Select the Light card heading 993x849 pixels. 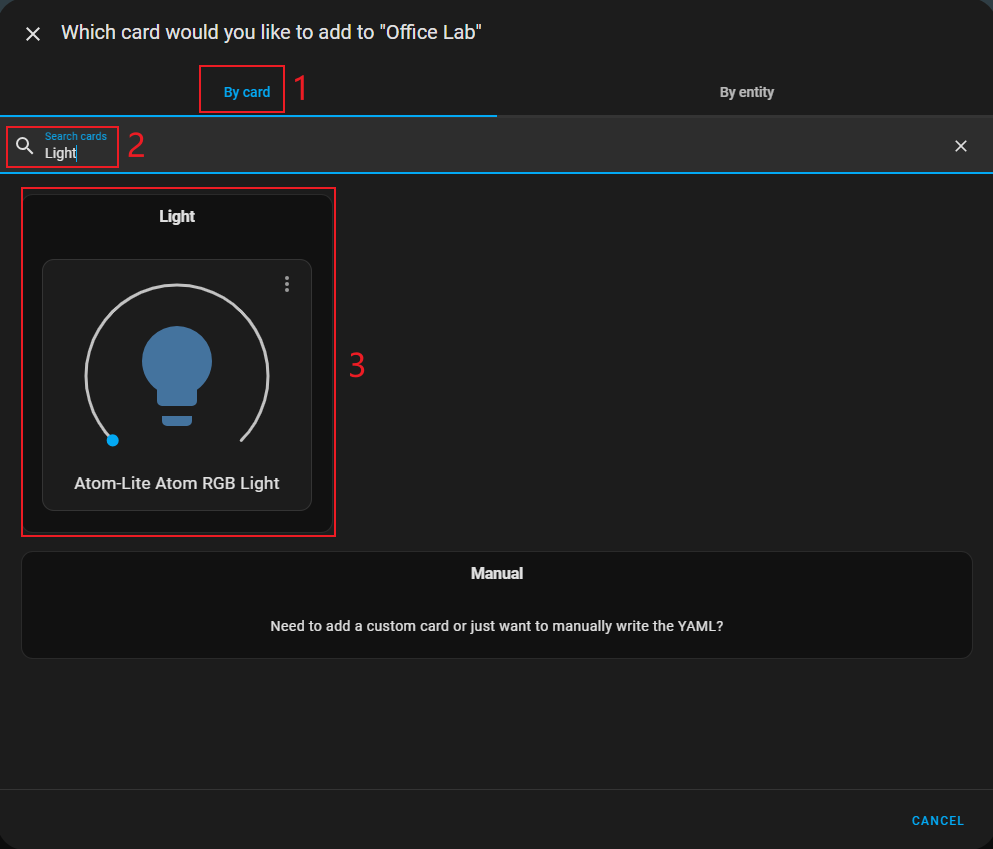[177, 217]
